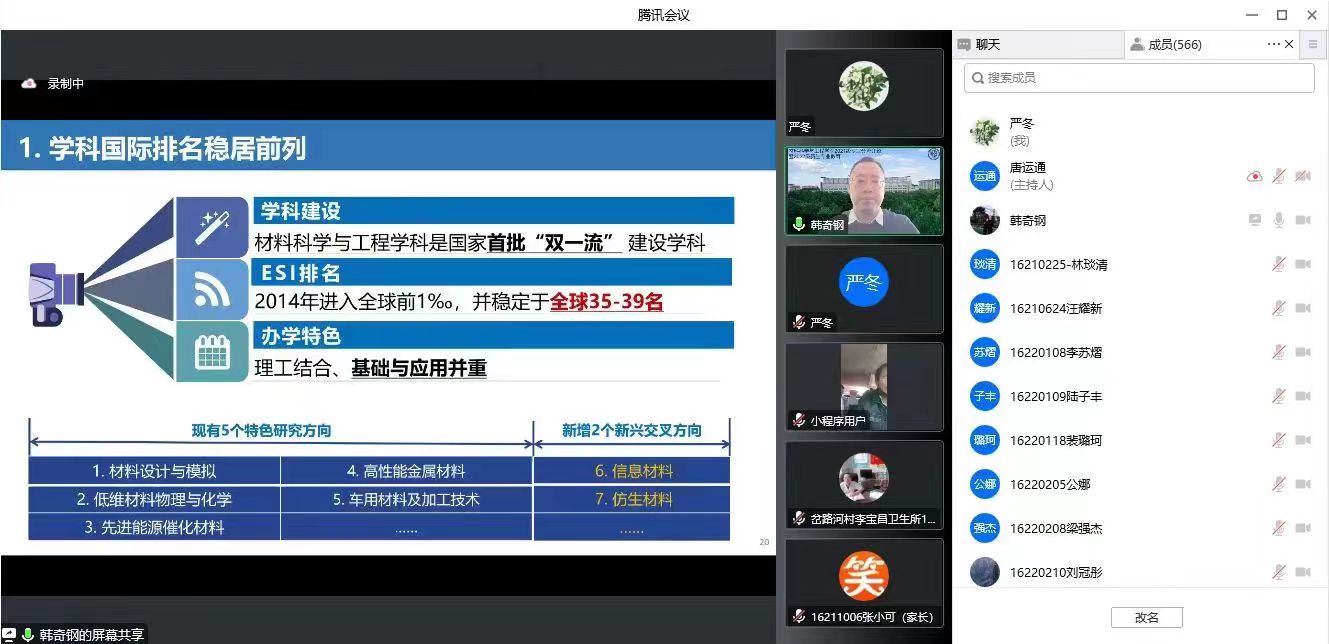
Task: Toggle muted microphone for 16220205公娜
Action: 1278,485
